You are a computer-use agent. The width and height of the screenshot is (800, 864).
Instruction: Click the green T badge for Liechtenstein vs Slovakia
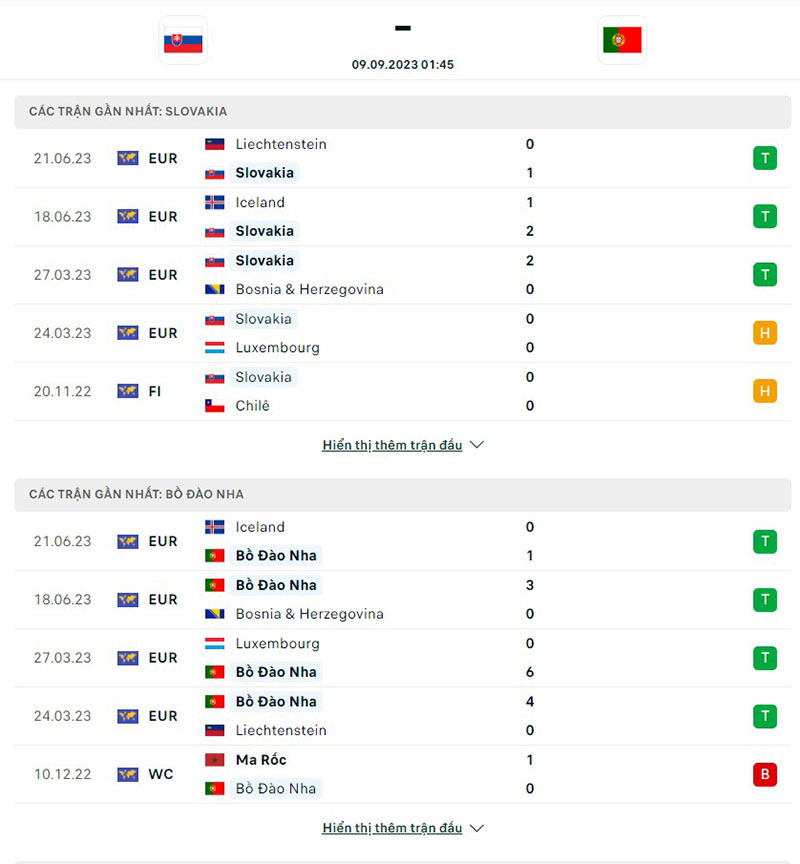click(765, 158)
